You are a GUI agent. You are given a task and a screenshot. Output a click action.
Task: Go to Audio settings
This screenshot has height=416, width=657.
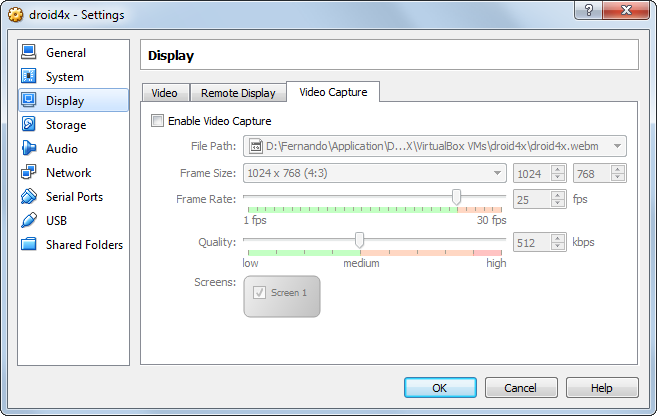coord(74,148)
